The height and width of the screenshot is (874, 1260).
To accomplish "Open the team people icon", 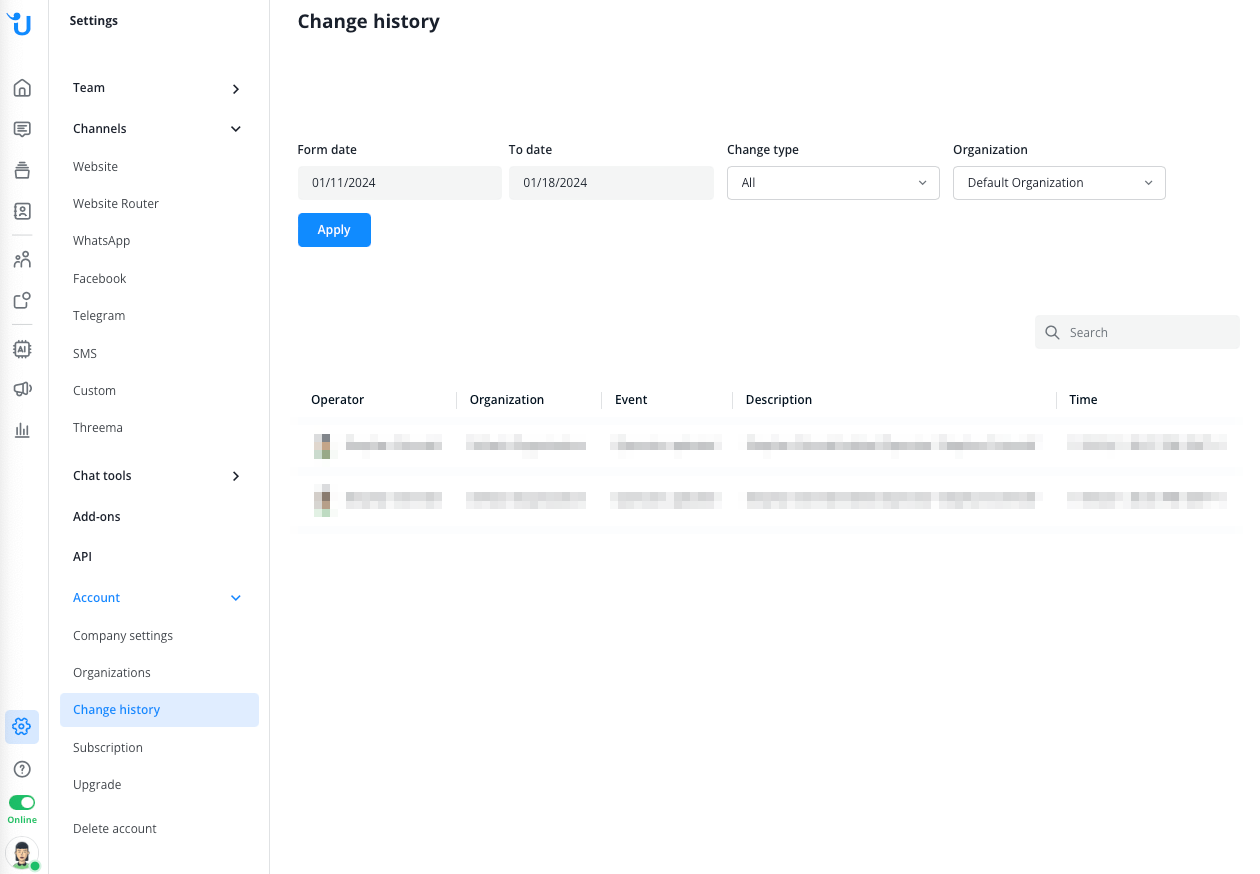I will [x=22, y=260].
